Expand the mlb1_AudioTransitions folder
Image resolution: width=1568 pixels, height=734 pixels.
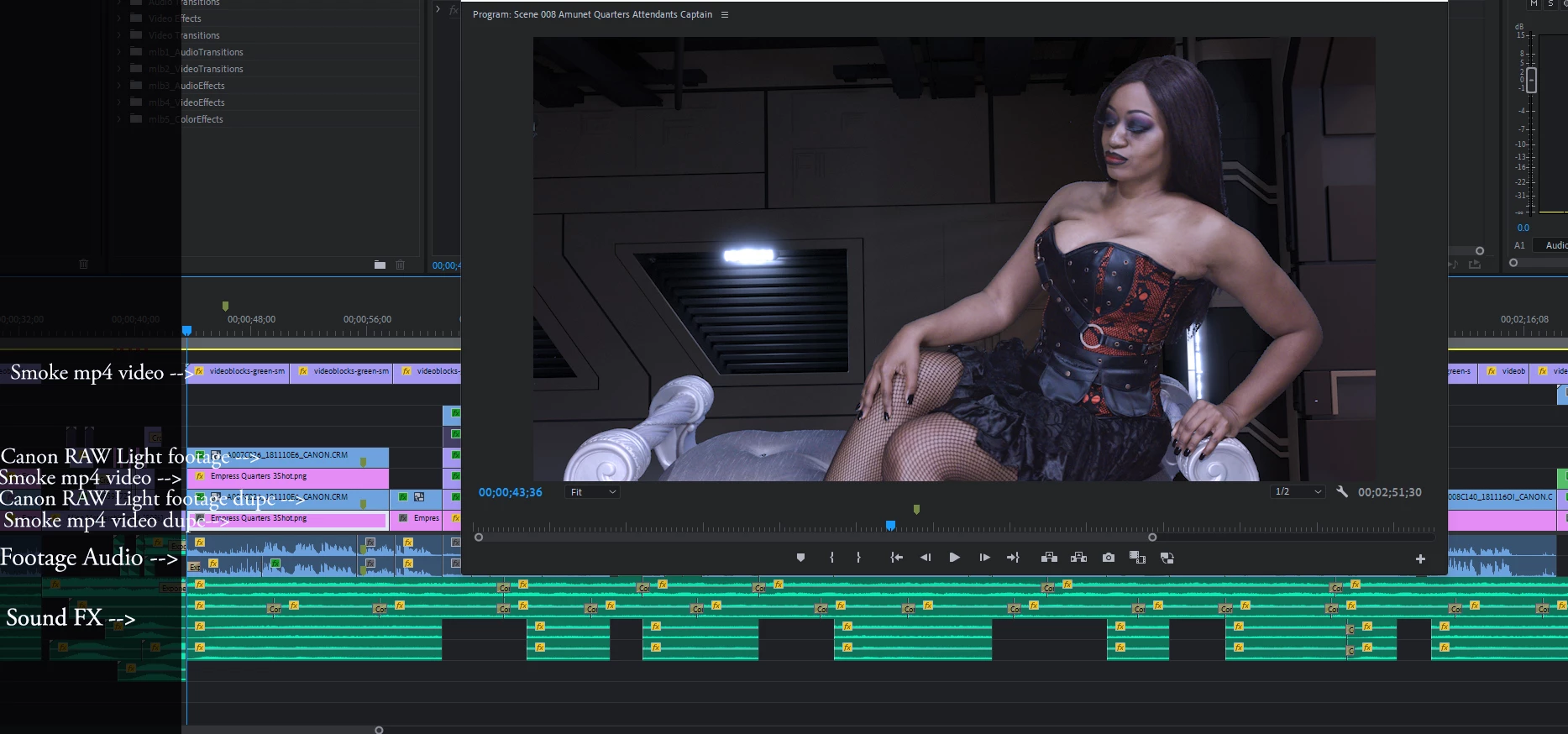click(x=118, y=52)
